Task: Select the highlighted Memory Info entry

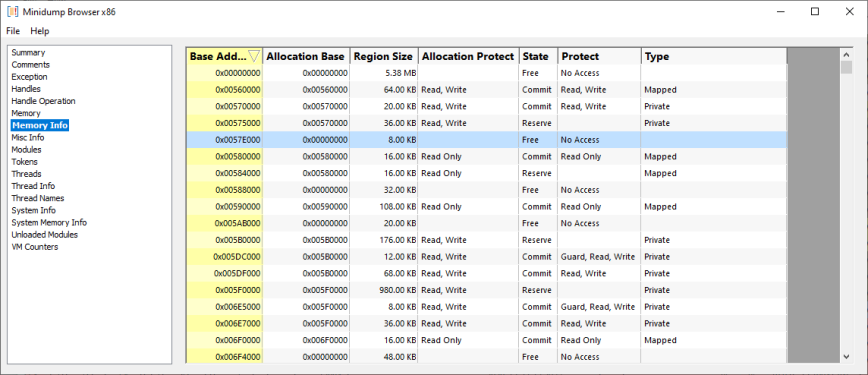Action: point(40,126)
